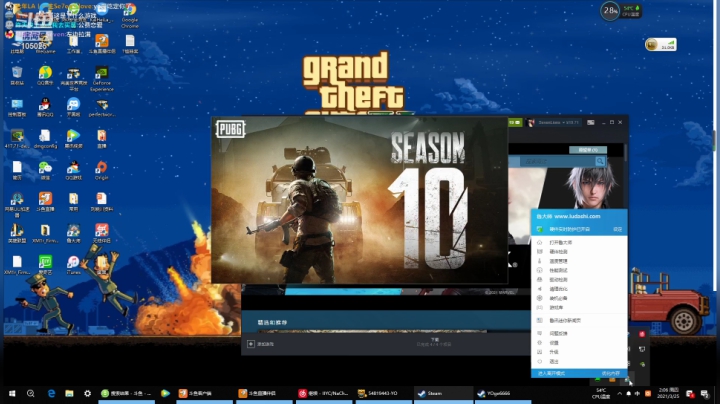Viewport: 720px width, 404px height.
Task: Click the PUBG Season 10 announcement image
Action: coord(360,200)
